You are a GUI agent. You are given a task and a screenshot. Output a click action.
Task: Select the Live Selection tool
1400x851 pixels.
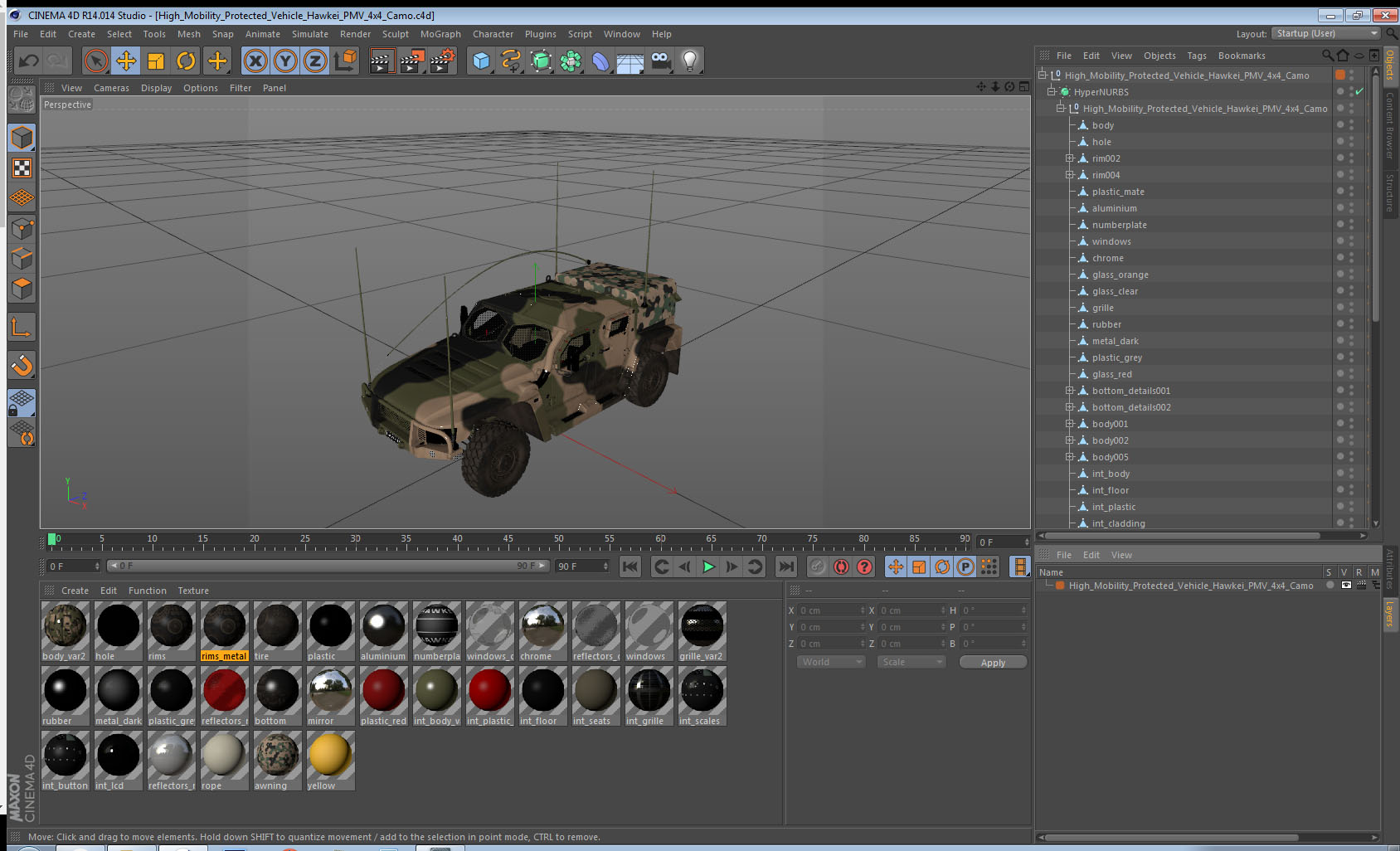pyautogui.click(x=96, y=61)
